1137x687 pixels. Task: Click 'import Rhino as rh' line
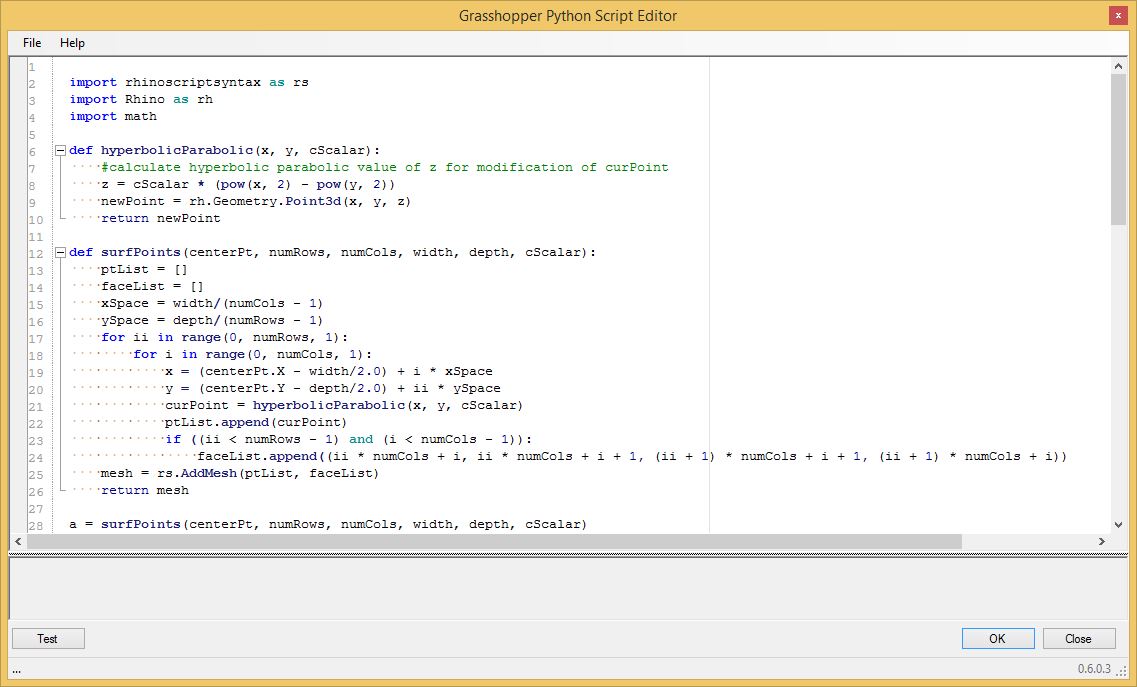pyautogui.click(x=141, y=99)
